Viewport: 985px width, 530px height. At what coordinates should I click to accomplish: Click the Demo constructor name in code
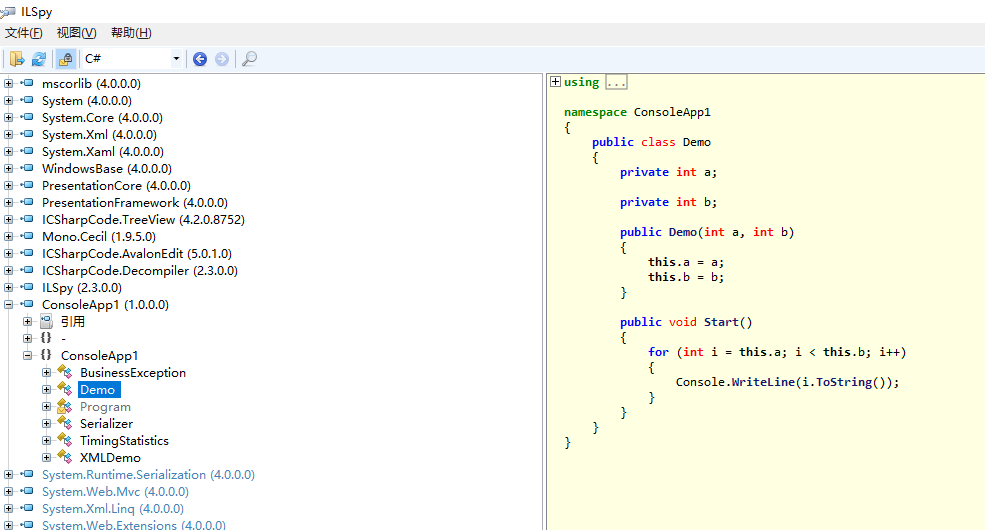(682, 232)
